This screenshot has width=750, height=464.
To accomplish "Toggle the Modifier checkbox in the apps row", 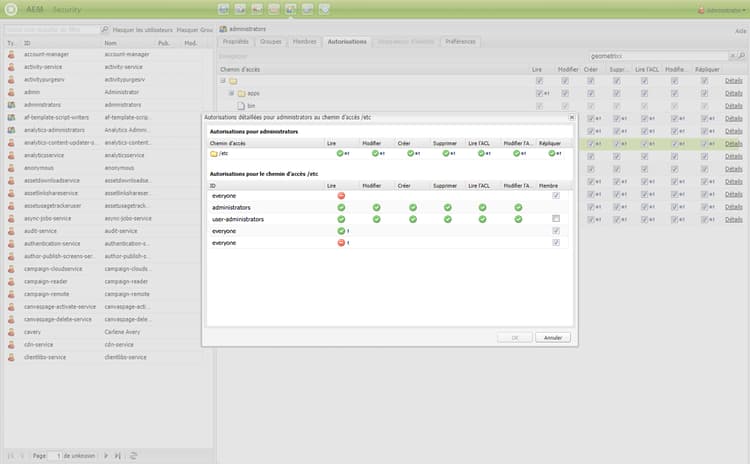I will click(565, 93).
